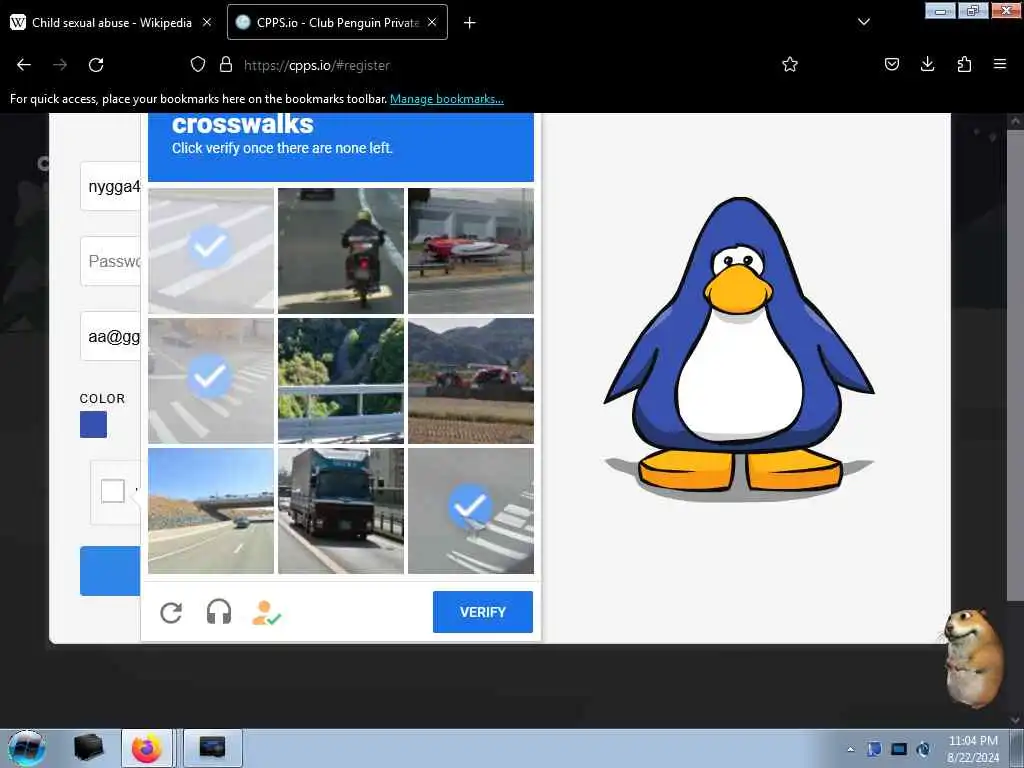Screen dimensions: 1024x768
Task: Select the red boat tile
Action: (471, 251)
